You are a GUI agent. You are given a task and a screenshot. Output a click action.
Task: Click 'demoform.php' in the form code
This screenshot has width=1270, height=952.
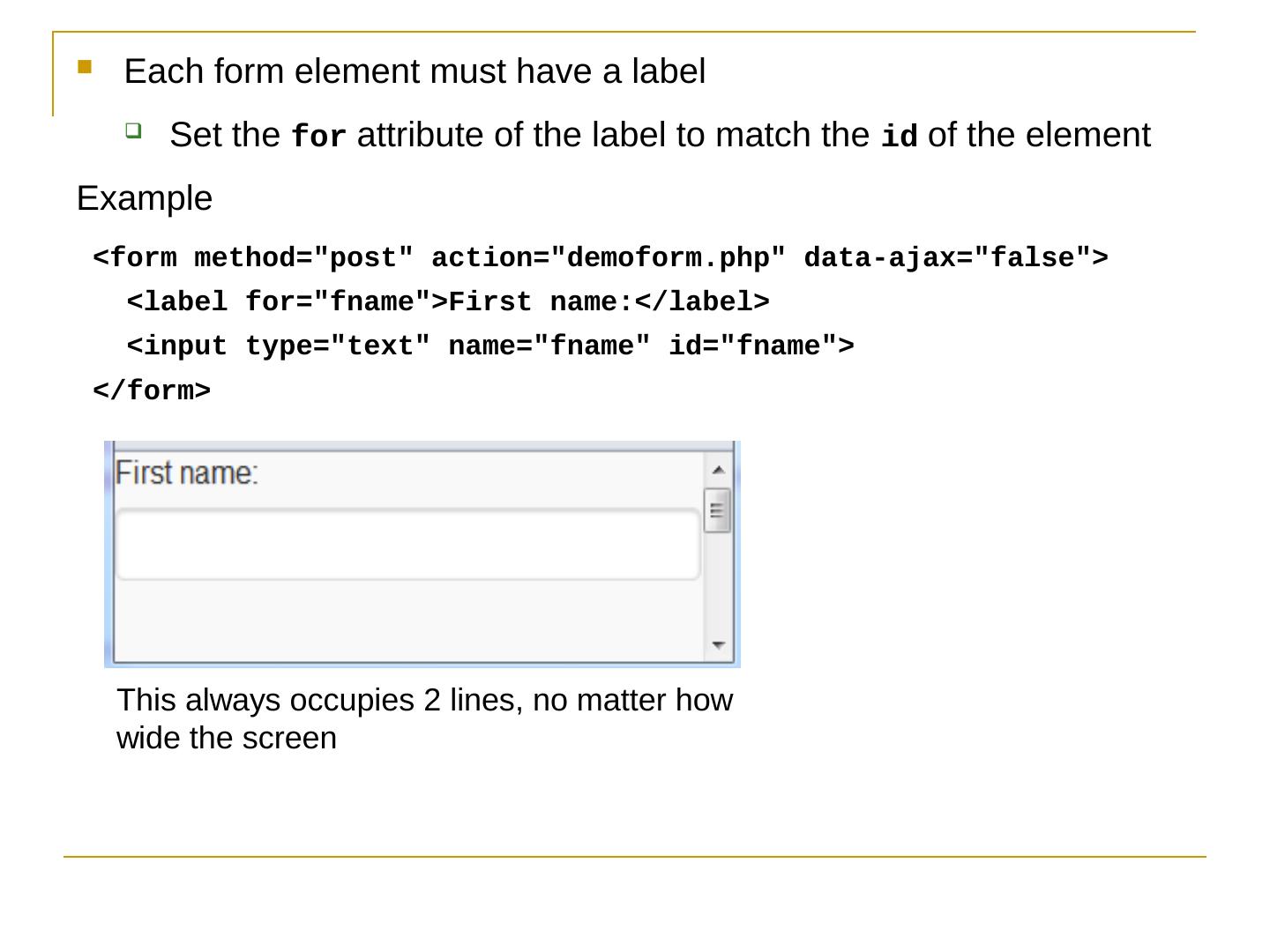tap(675, 258)
